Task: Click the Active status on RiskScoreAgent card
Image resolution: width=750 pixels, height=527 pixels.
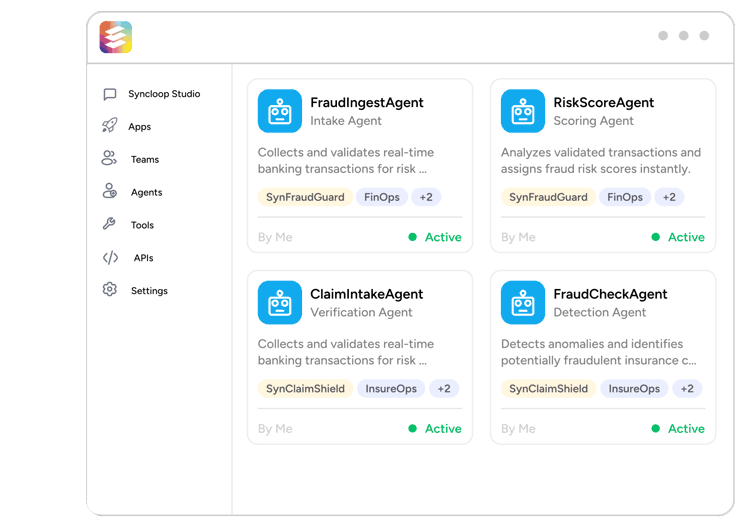Action: pos(685,237)
